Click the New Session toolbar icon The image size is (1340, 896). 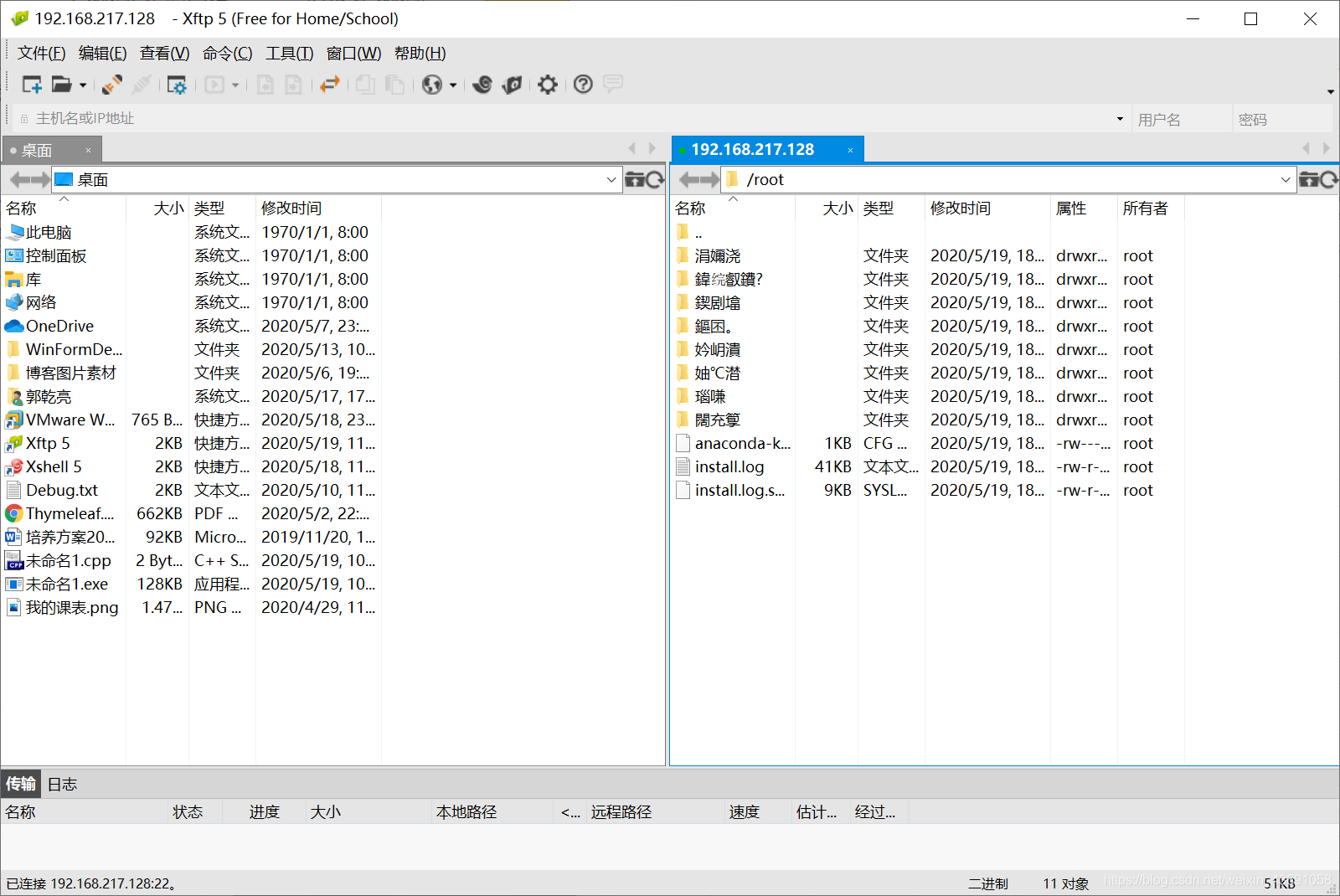coord(32,85)
